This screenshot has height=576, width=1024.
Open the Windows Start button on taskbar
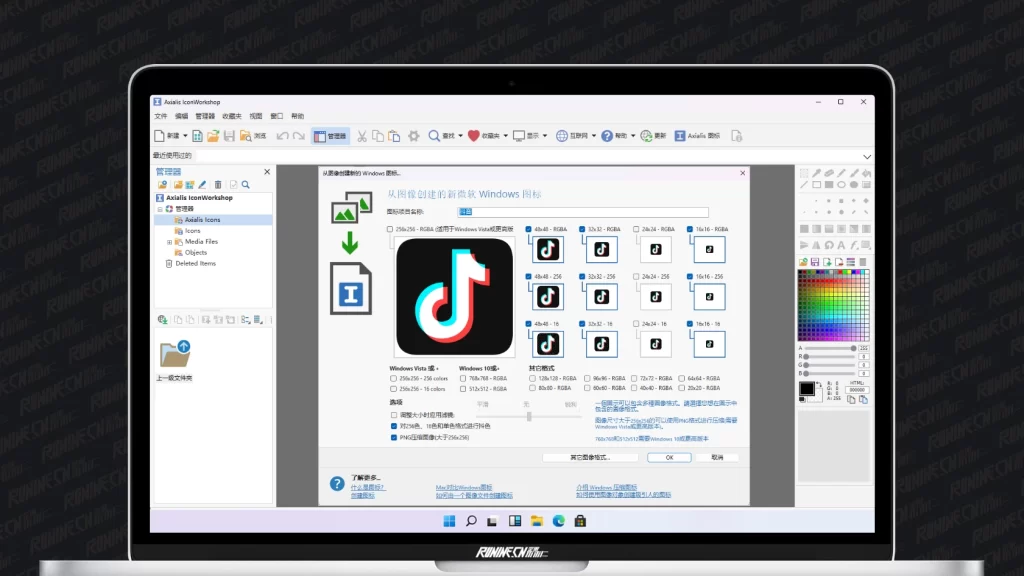click(449, 520)
